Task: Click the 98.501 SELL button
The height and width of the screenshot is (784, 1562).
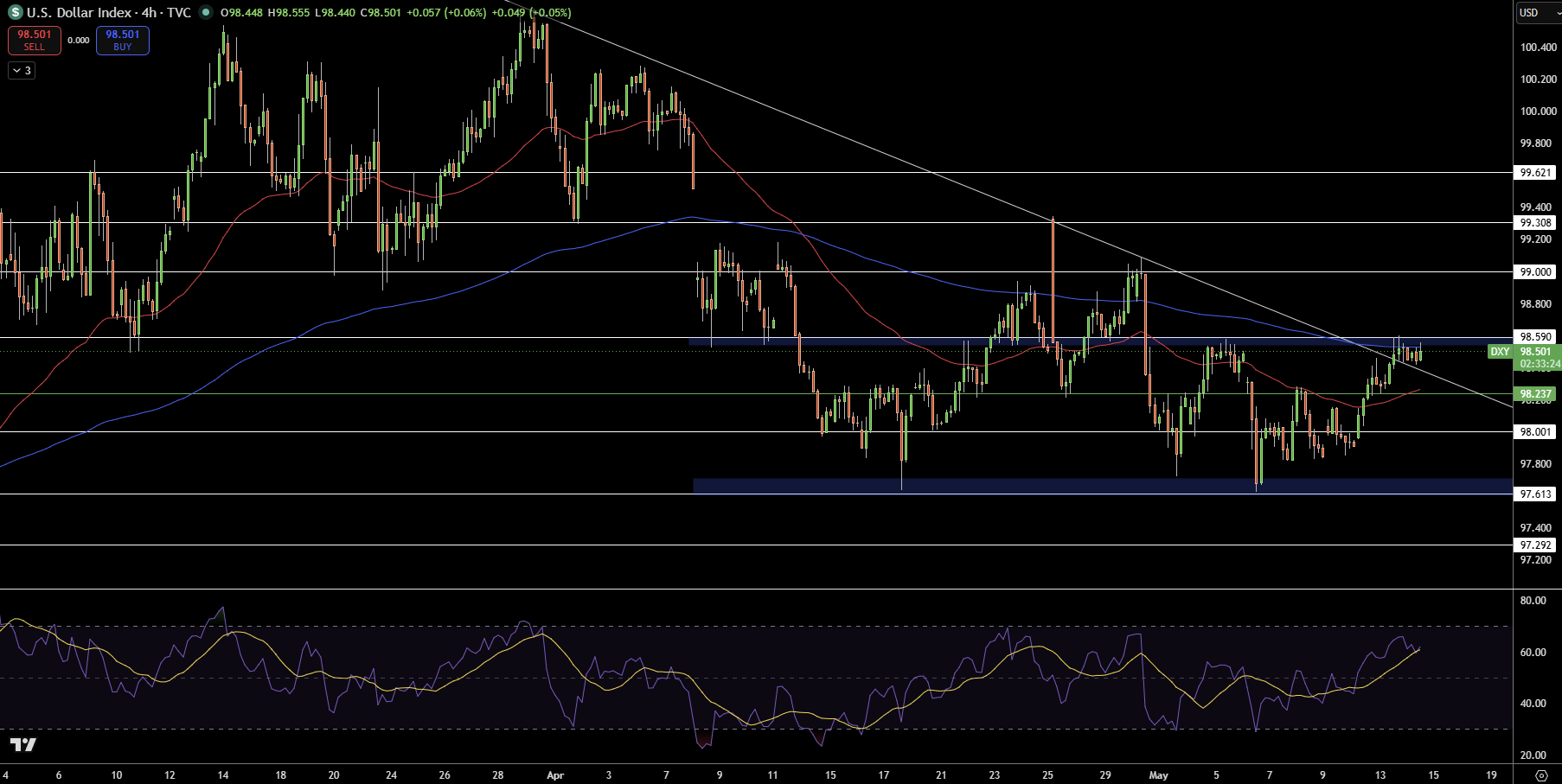Action: [35, 40]
